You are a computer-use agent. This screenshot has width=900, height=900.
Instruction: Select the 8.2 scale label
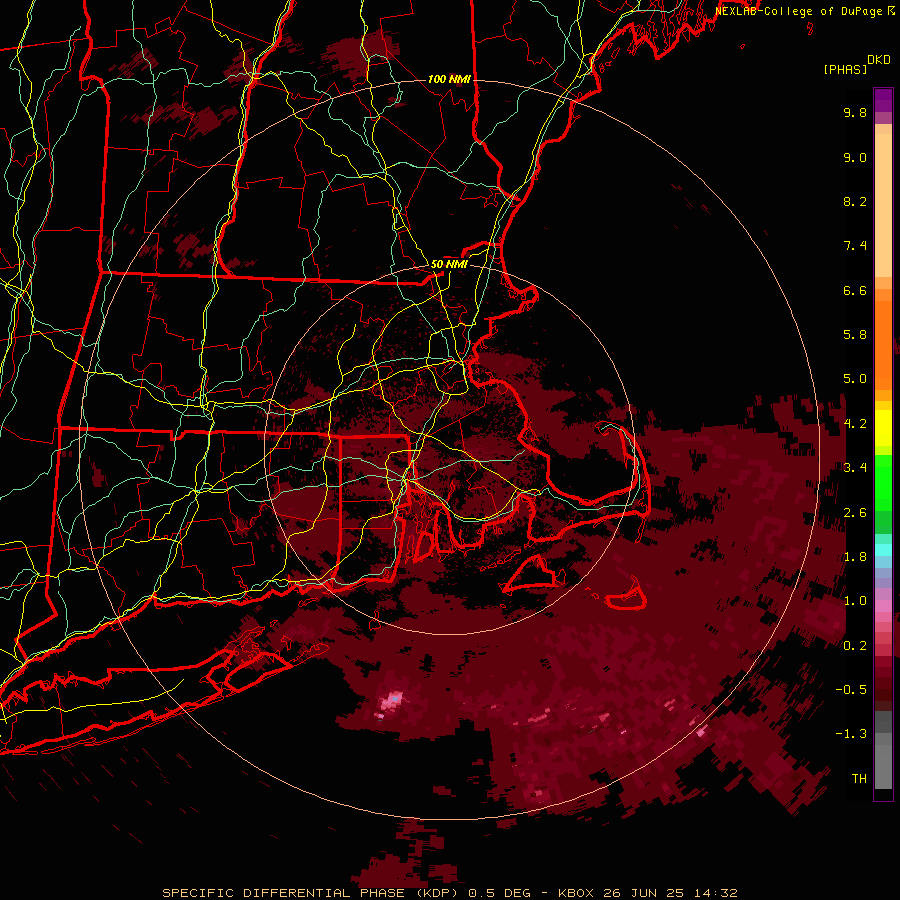point(855,201)
